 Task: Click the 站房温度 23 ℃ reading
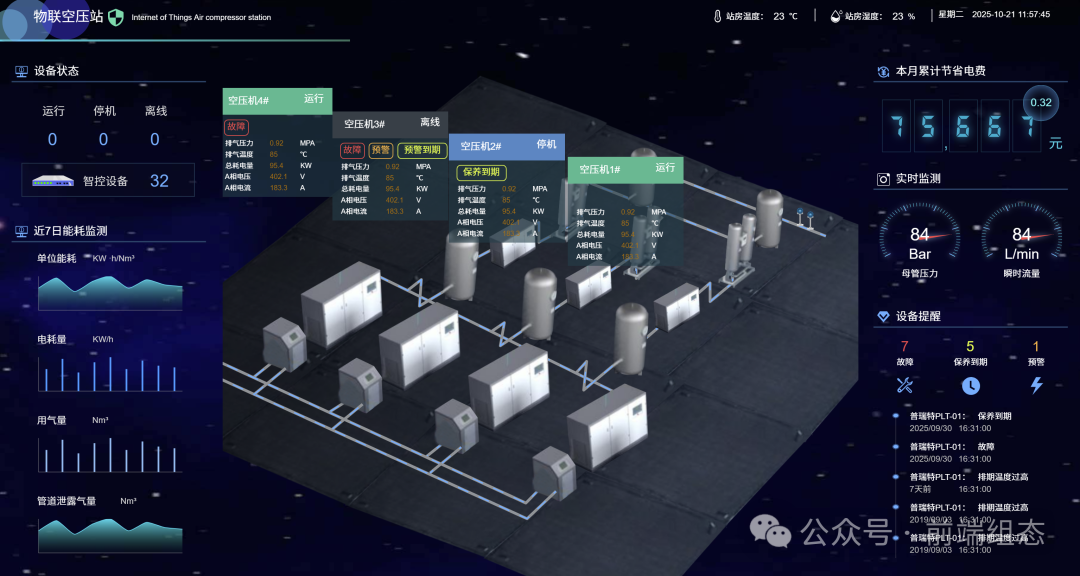[x=762, y=16]
